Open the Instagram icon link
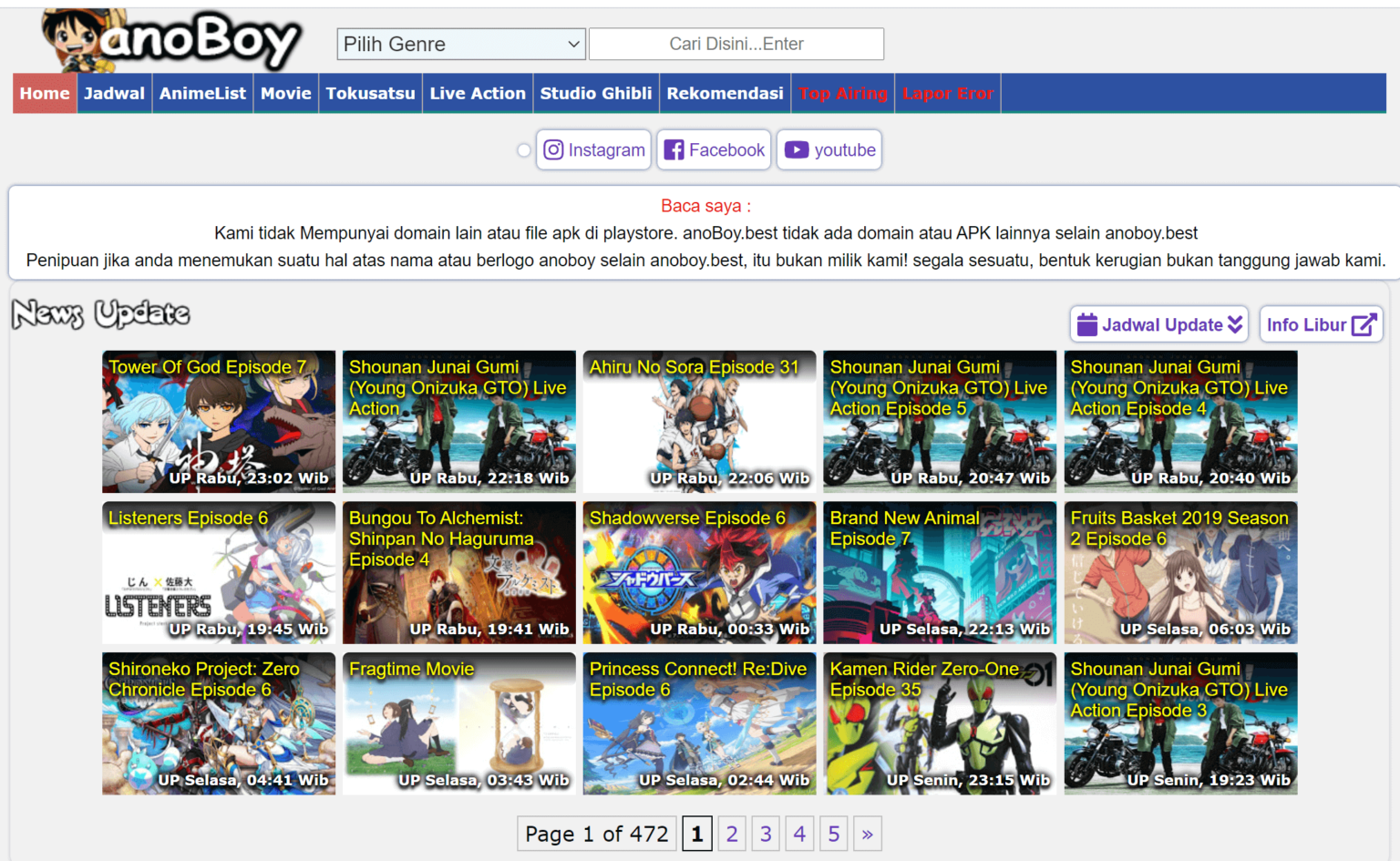 (x=553, y=149)
